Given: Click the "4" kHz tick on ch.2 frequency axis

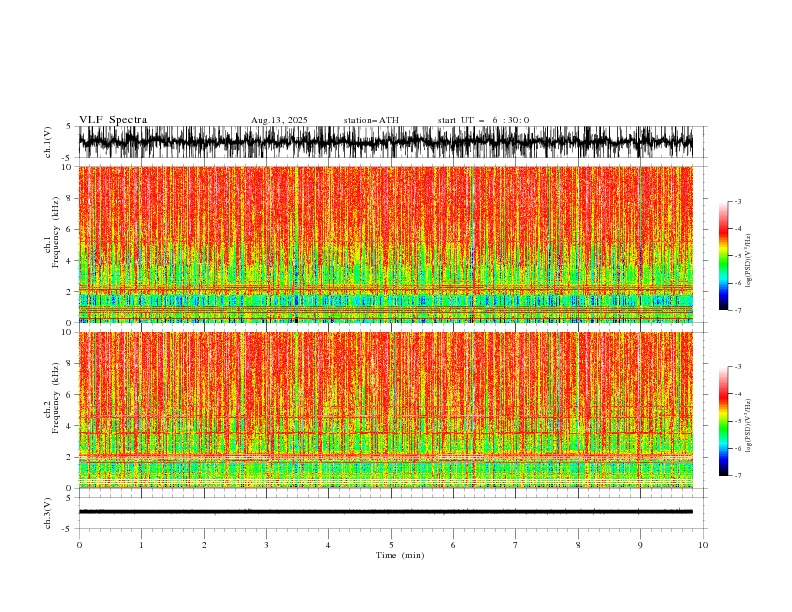Looking at the screenshot, I should [x=71, y=426].
